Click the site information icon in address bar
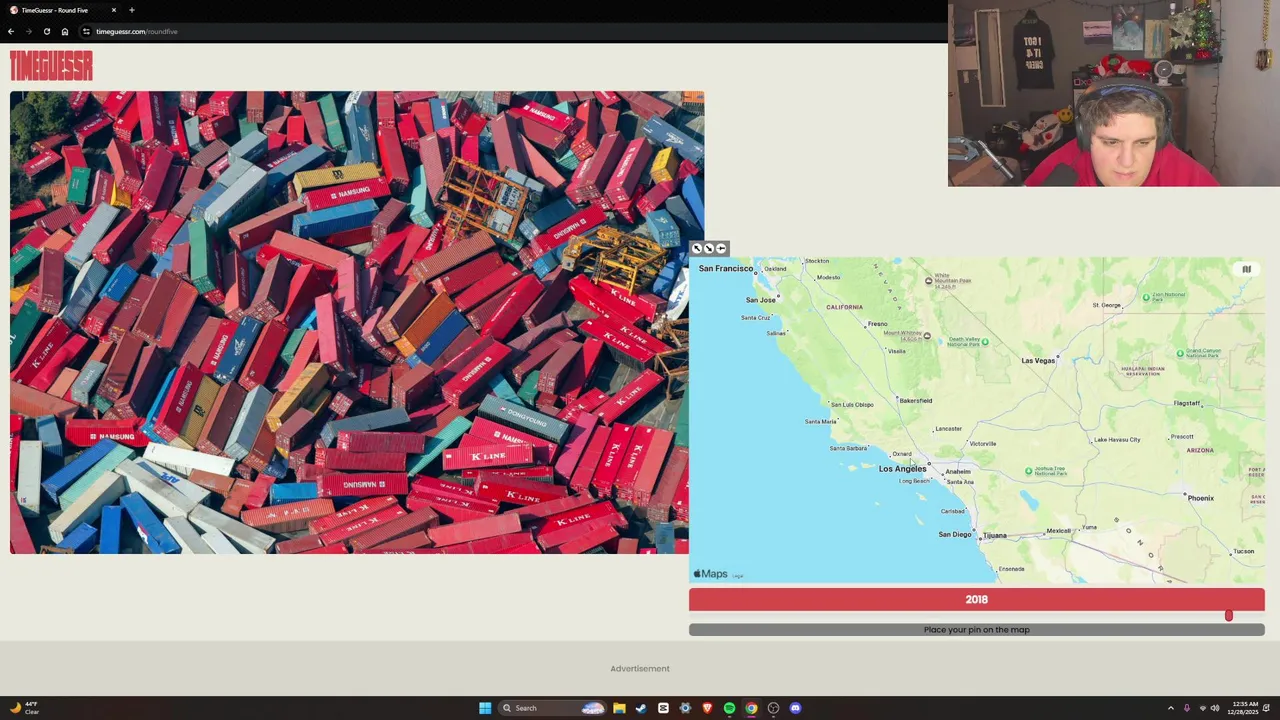The image size is (1280, 720). (x=86, y=31)
